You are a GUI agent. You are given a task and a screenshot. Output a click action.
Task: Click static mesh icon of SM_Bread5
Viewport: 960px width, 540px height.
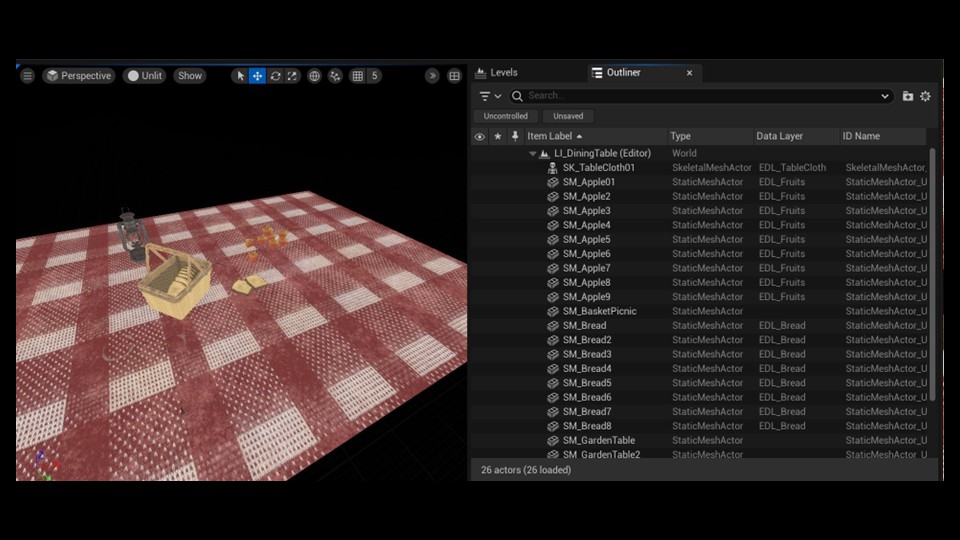point(553,384)
